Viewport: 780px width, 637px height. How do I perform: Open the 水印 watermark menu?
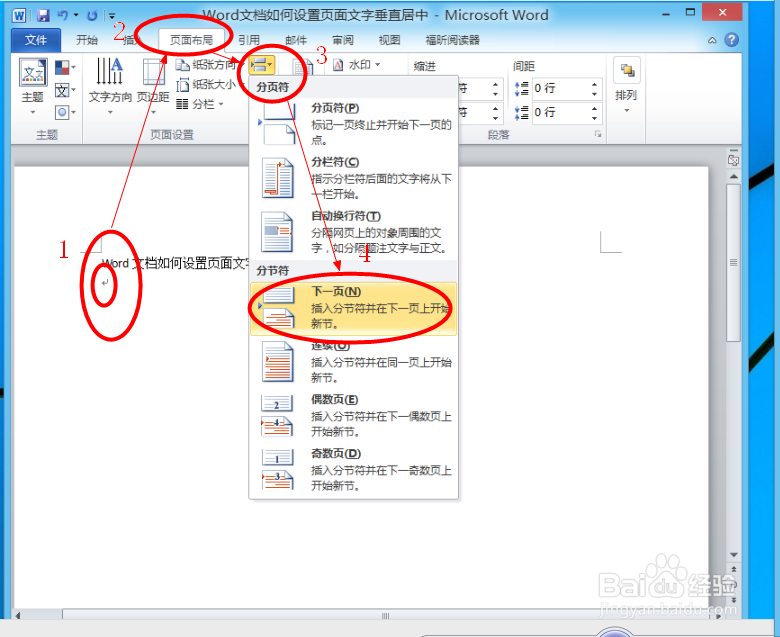pos(357,65)
